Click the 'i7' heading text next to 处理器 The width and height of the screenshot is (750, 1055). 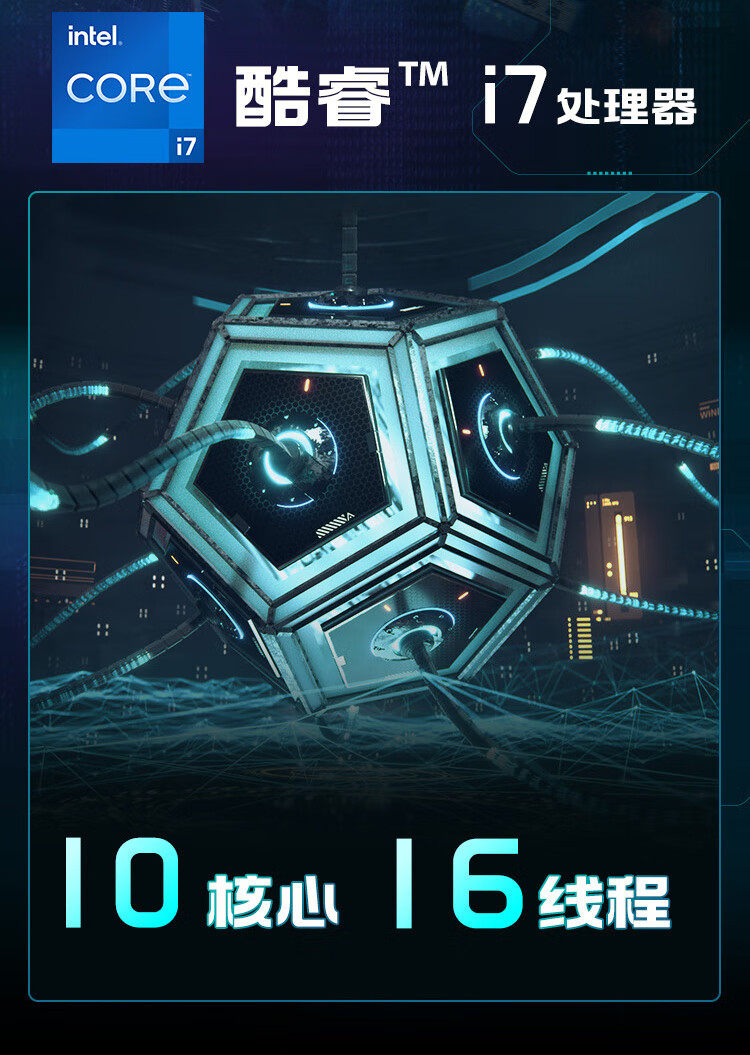pyautogui.click(x=513, y=95)
